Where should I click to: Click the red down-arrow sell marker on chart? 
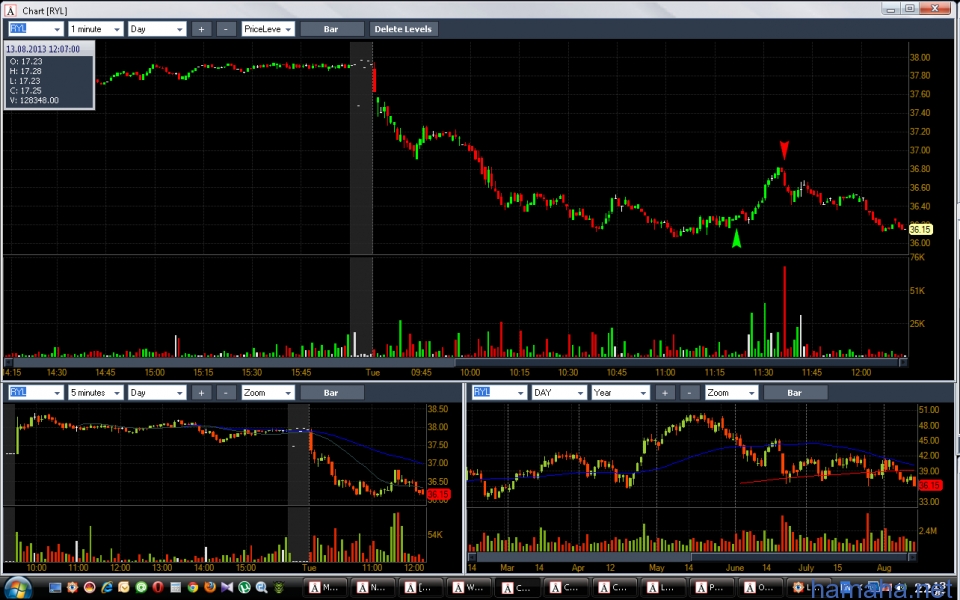(x=785, y=150)
